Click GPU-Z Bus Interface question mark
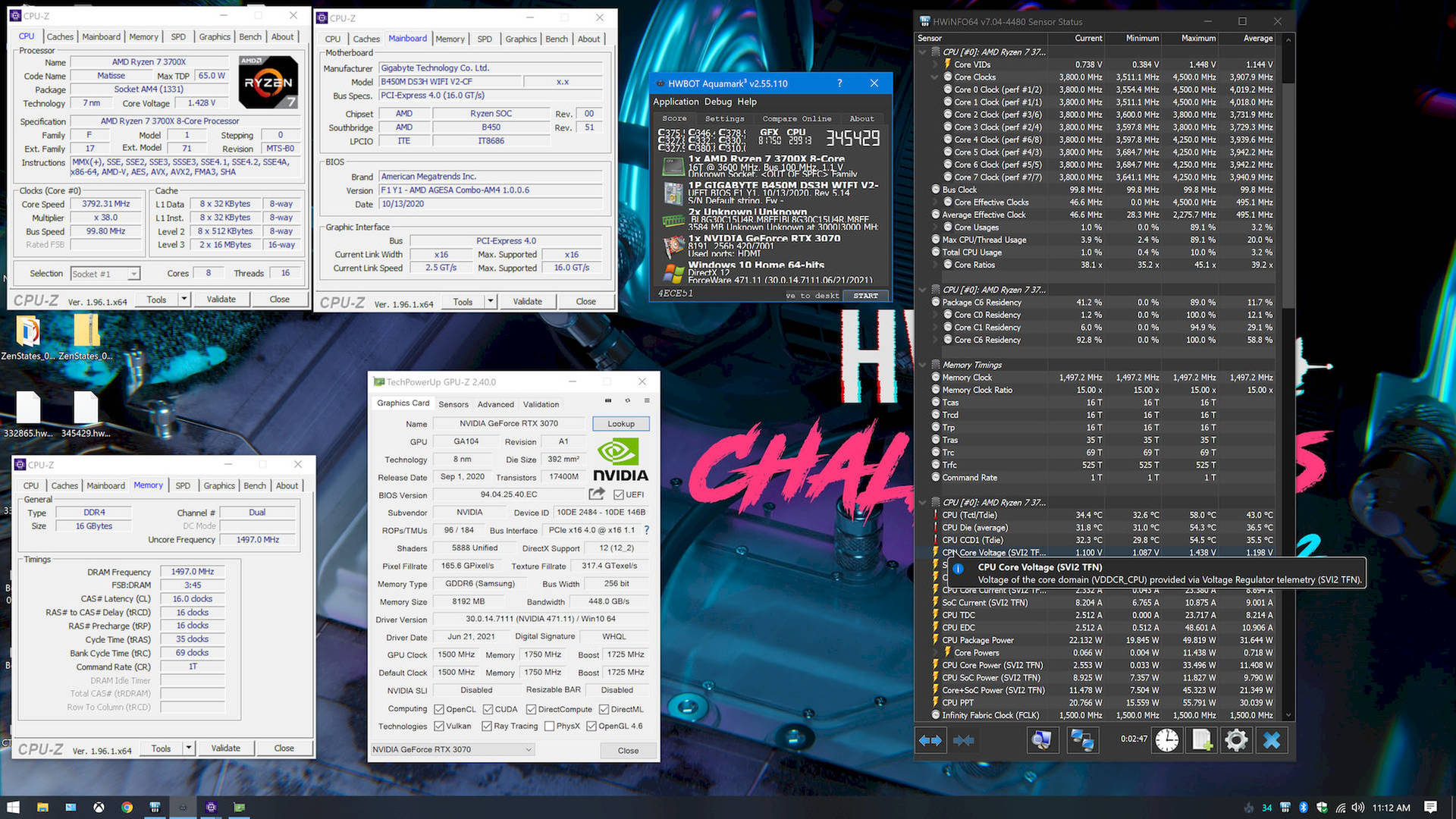 [x=646, y=530]
